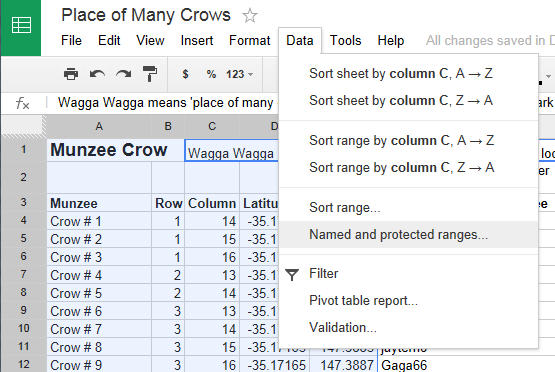Open the 123 more formats dropdown

[x=240, y=74]
